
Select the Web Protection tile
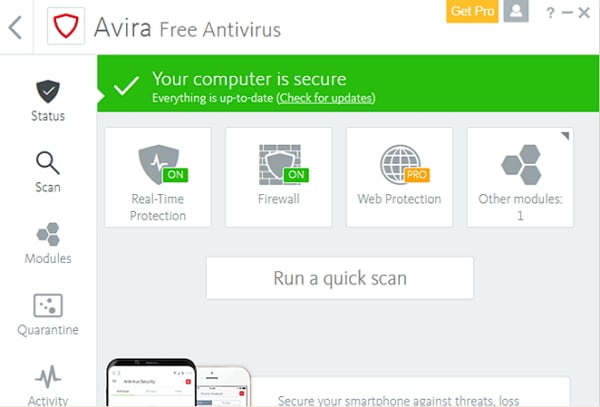pos(399,177)
